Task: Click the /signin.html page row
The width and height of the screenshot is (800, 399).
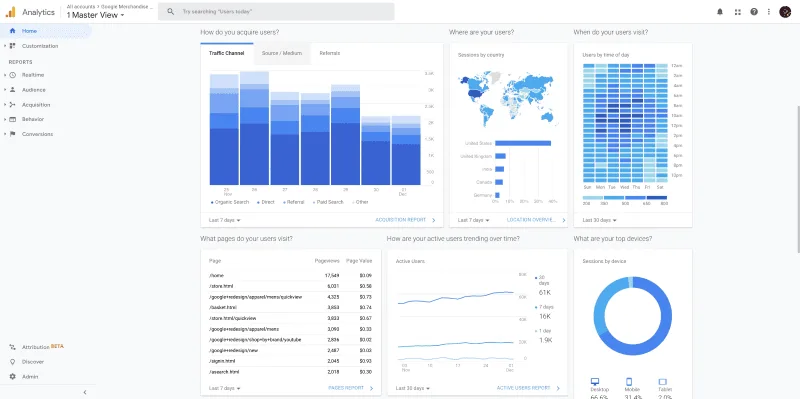Action: point(290,361)
